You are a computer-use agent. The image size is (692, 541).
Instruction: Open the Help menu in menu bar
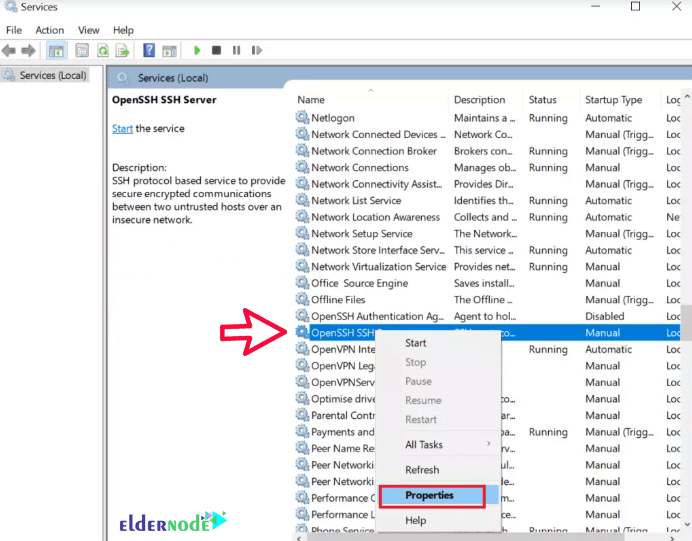(123, 30)
